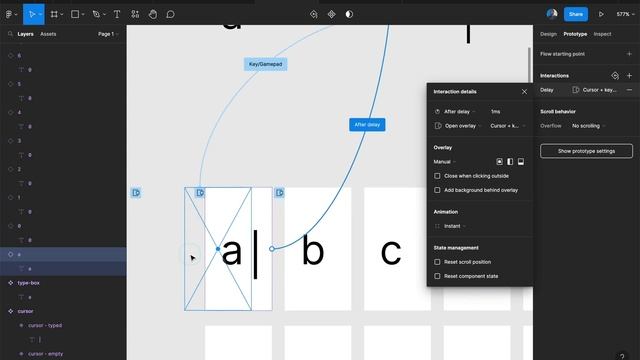Switch to the Assets tab
This screenshot has width=640, height=360.
pos(48,34)
